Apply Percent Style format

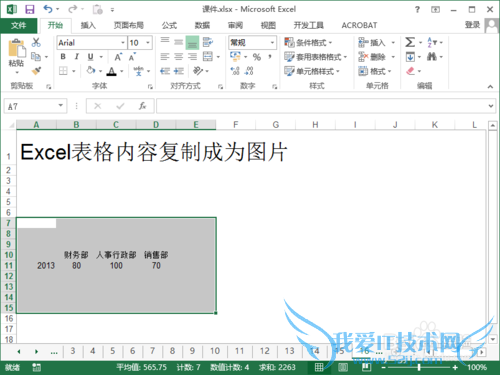point(257,57)
